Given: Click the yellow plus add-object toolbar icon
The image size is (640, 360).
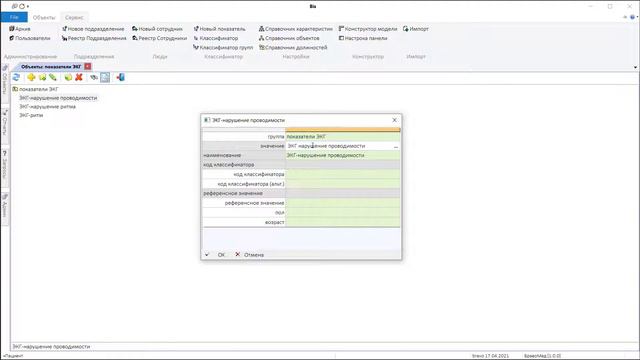Looking at the screenshot, I should click(31, 77).
